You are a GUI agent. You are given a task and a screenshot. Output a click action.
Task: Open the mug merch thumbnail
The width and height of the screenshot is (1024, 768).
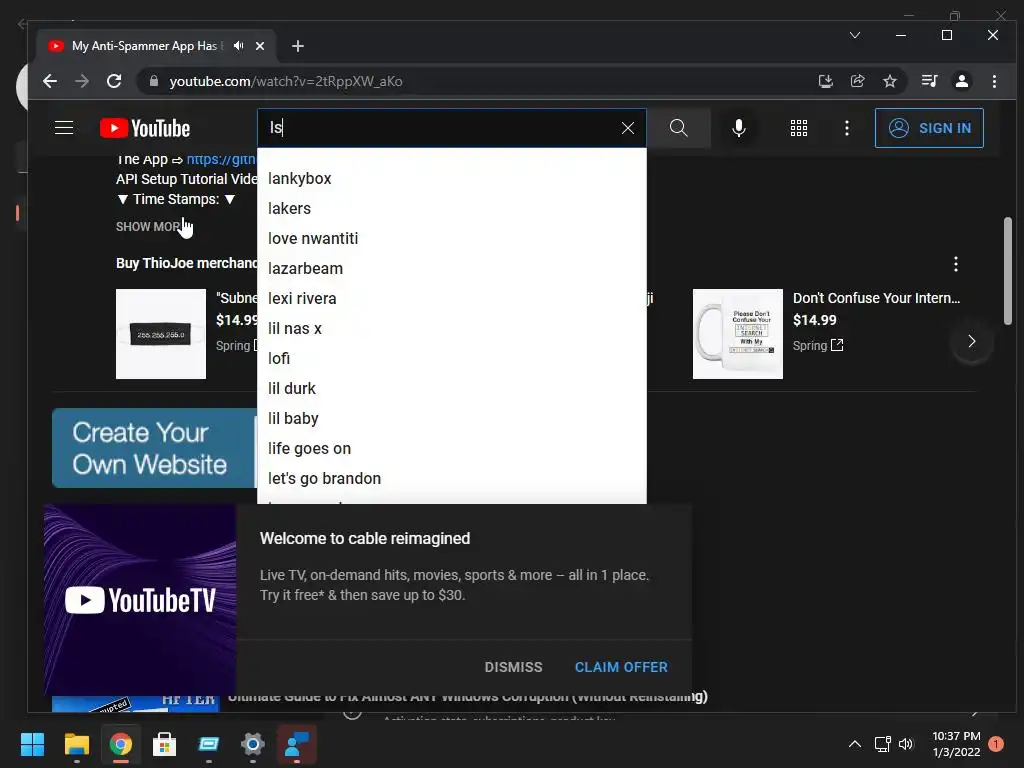pos(737,334)
